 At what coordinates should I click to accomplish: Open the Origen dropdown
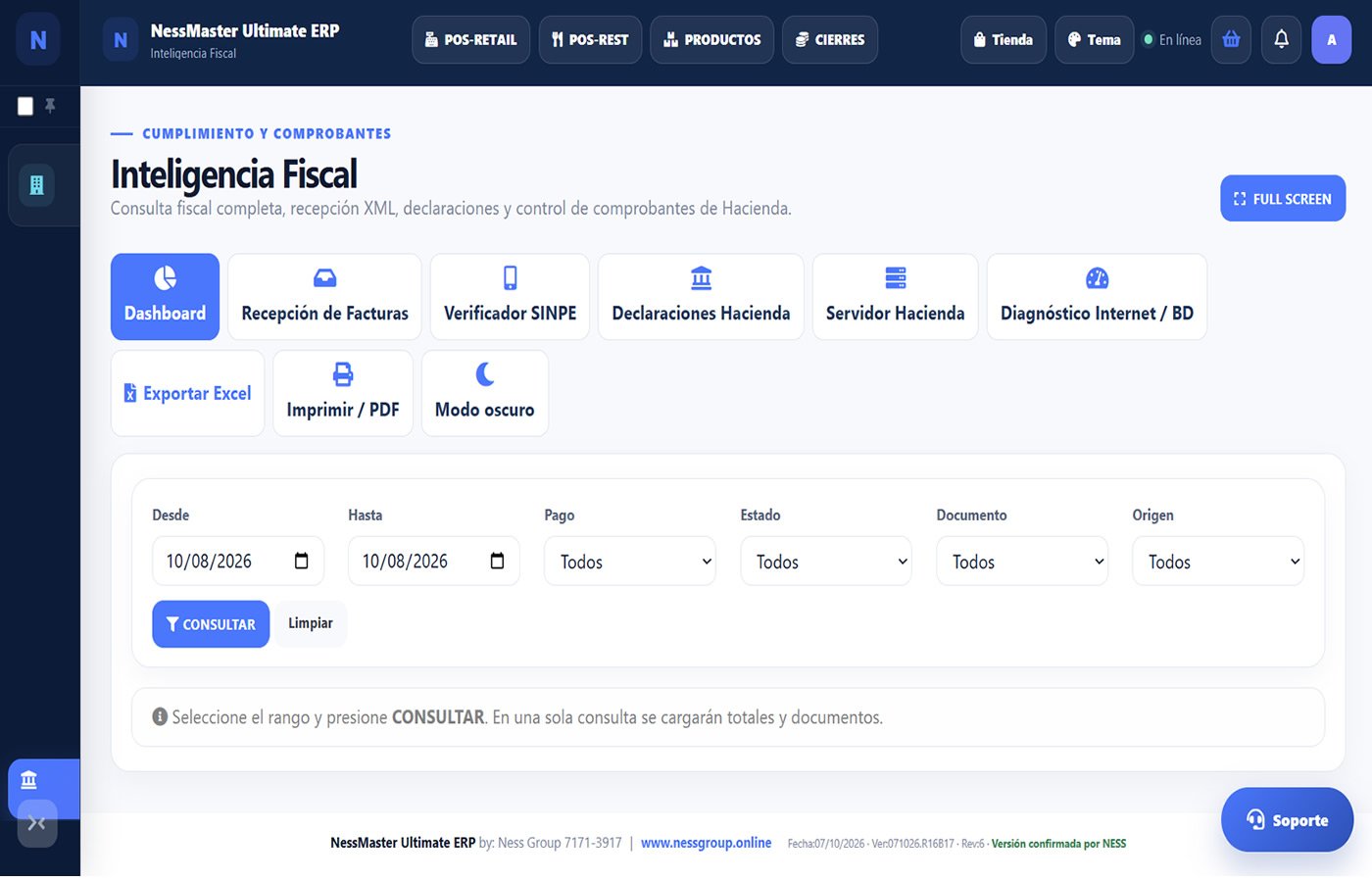(x=1218, y=562)
